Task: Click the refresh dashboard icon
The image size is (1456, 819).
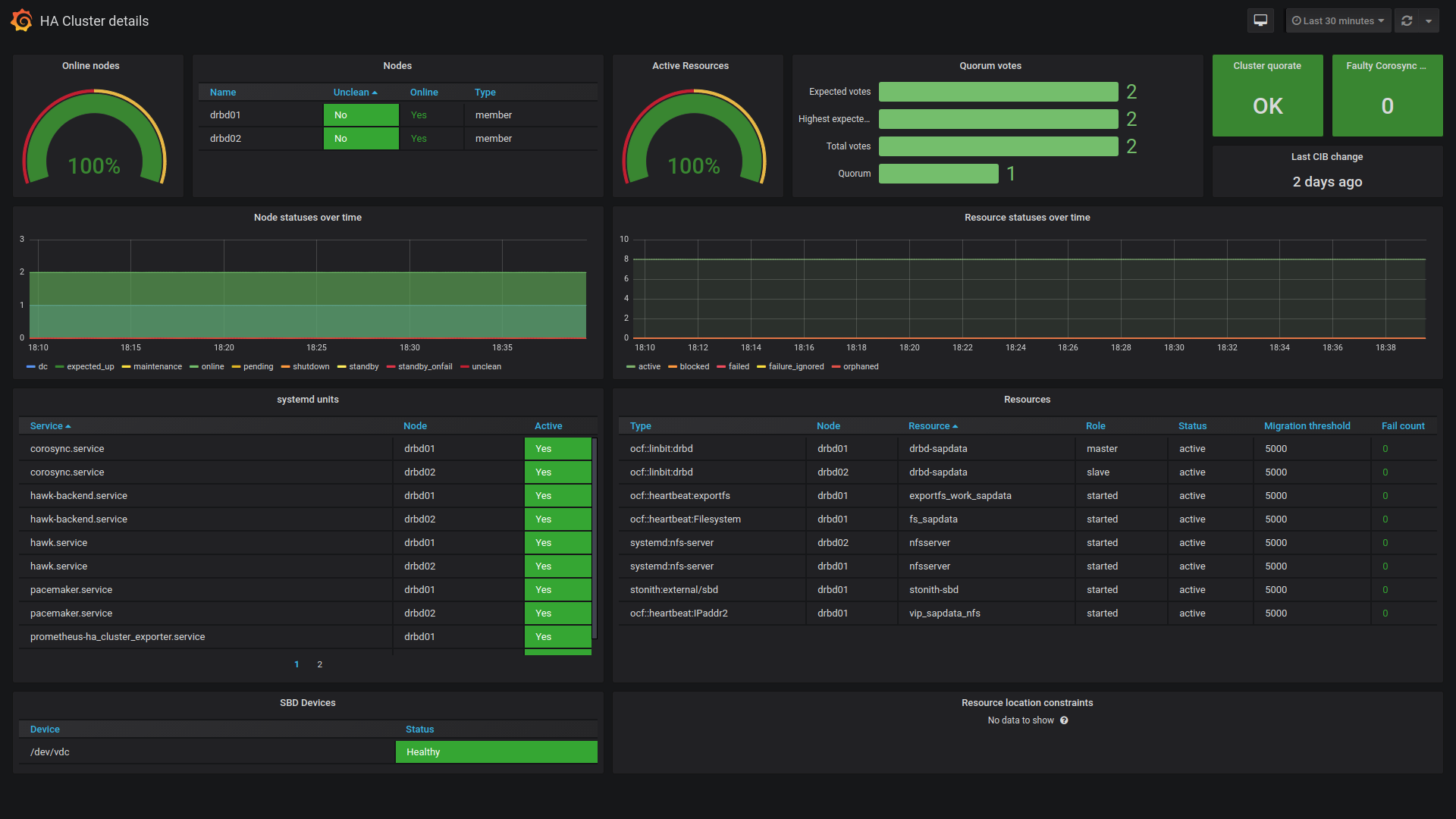Action: [1407, 20]
